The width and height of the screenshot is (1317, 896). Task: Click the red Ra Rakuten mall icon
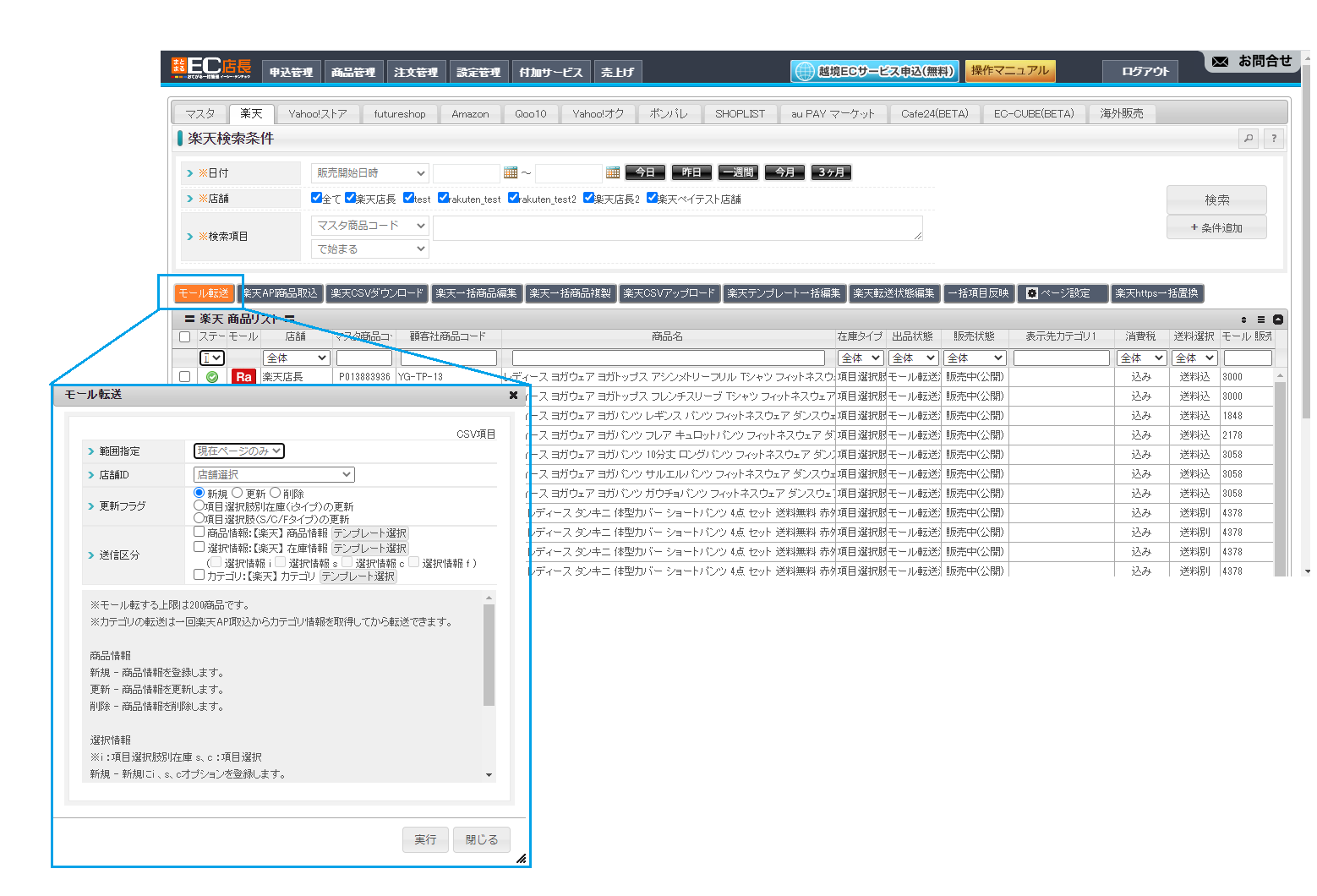click(244, 377)
